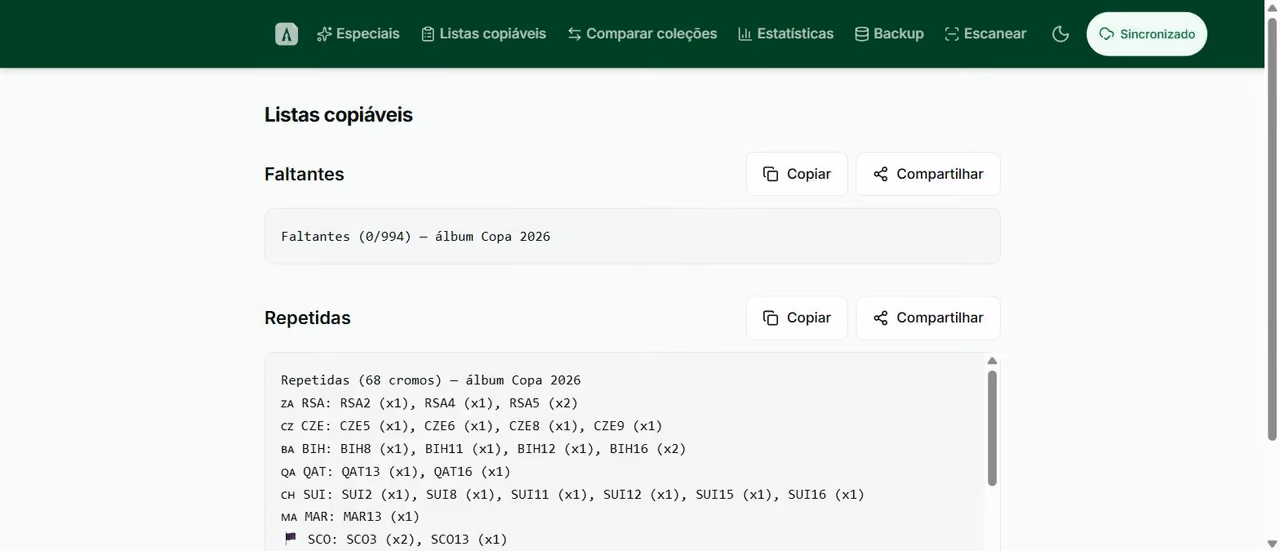Share the Repetidas list
This screenshot has width=1280, height=551.
click(928, 318)
